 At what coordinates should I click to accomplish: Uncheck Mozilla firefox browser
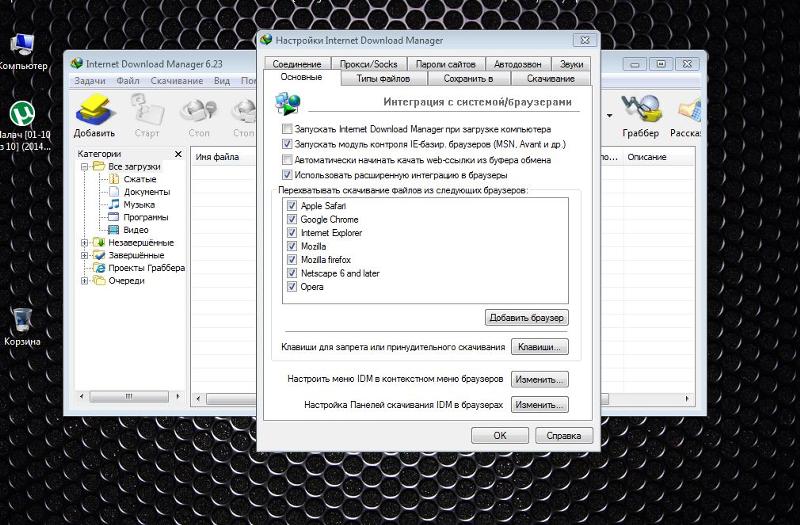pyautogui.click(x=292, y=259)
